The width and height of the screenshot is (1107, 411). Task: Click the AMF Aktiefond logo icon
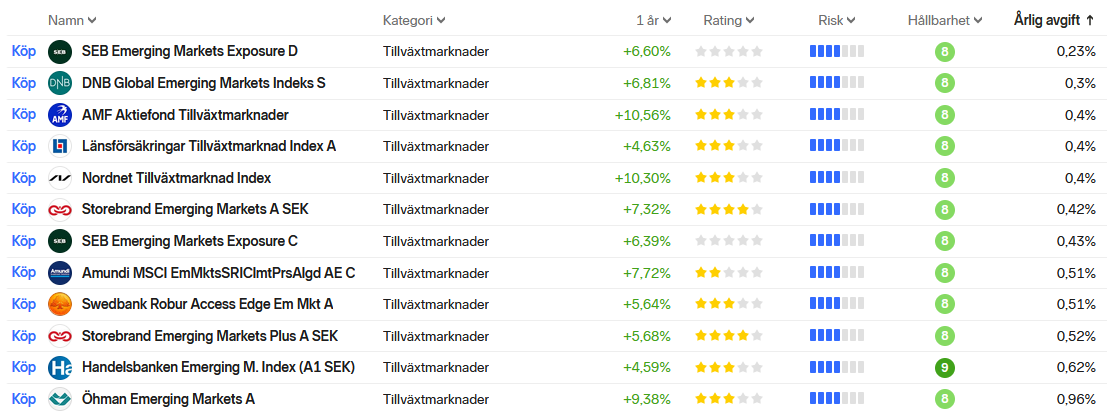[60, 115]
